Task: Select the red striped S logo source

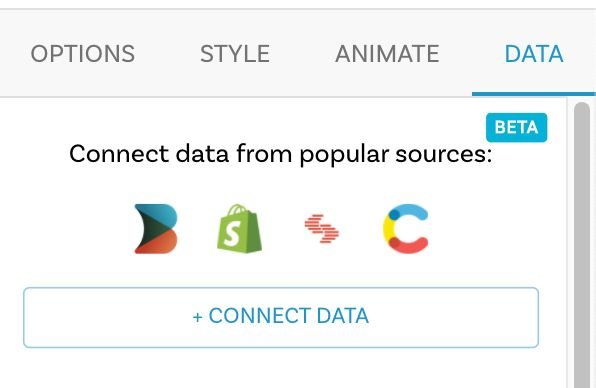Action: (x=322, y=228)
